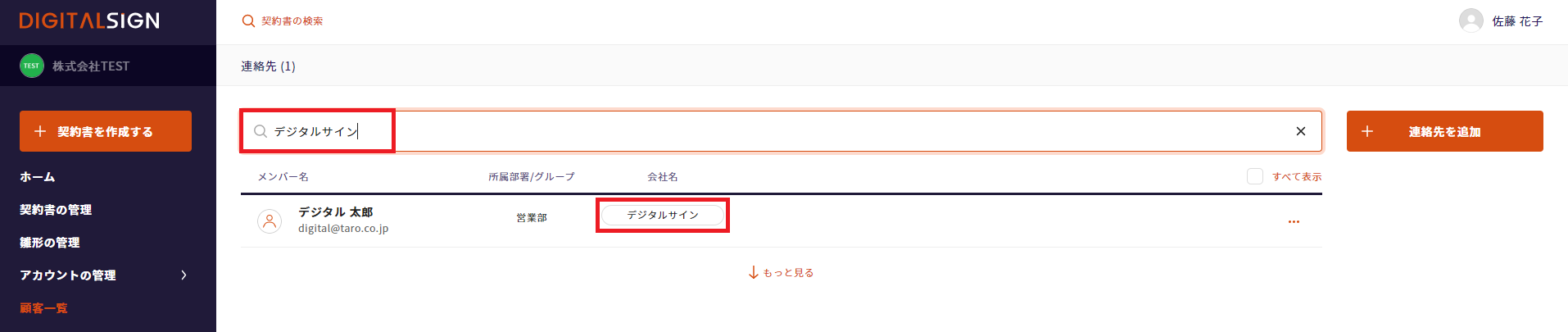Open the digital@taro.co.jp email address
Image resolution: width=1568 pixels, height=332 pixels.
pyautogui.click(x=343, y=229)
